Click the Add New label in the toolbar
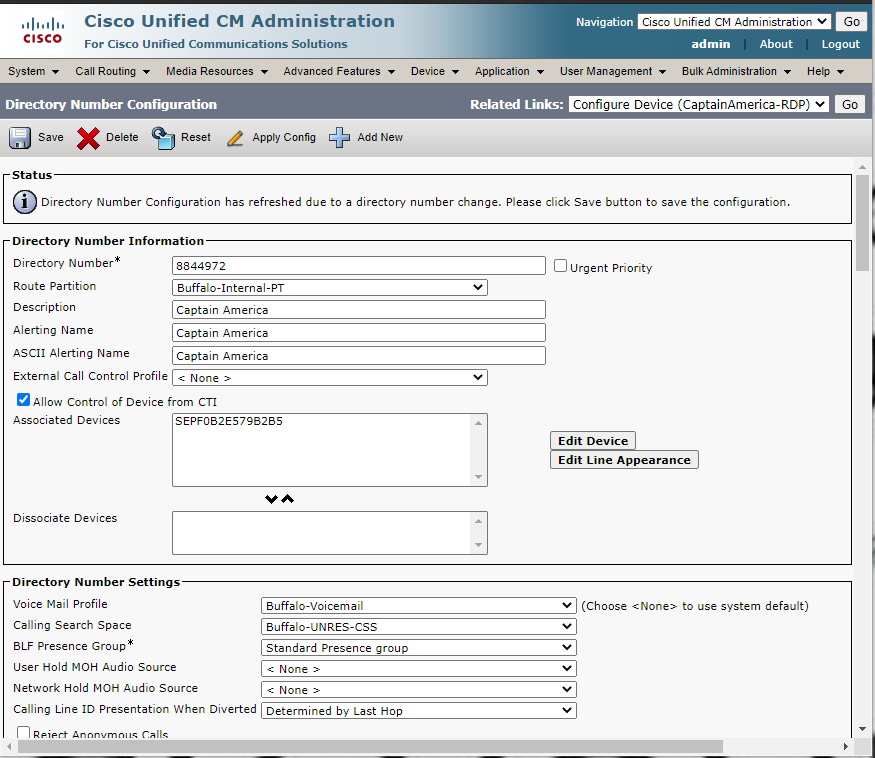The image size is (875, 758). [380, 137]
